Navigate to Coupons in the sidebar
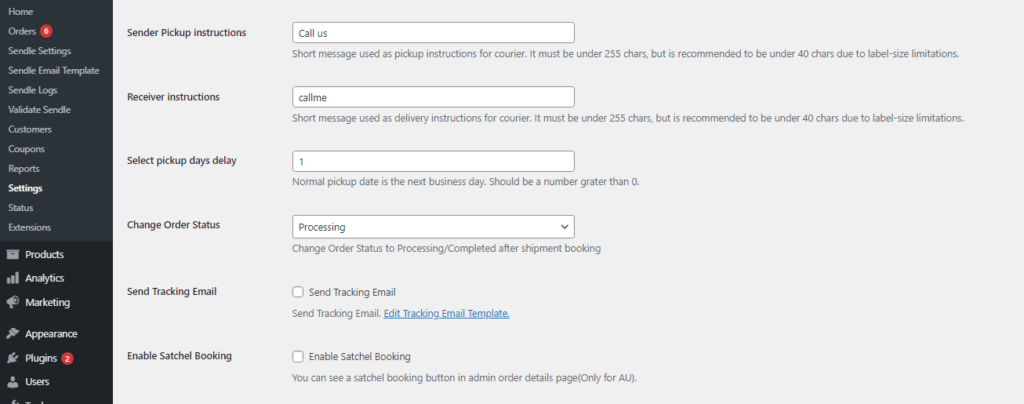This screenshot has width=1024, height=404. coord(25,149)
